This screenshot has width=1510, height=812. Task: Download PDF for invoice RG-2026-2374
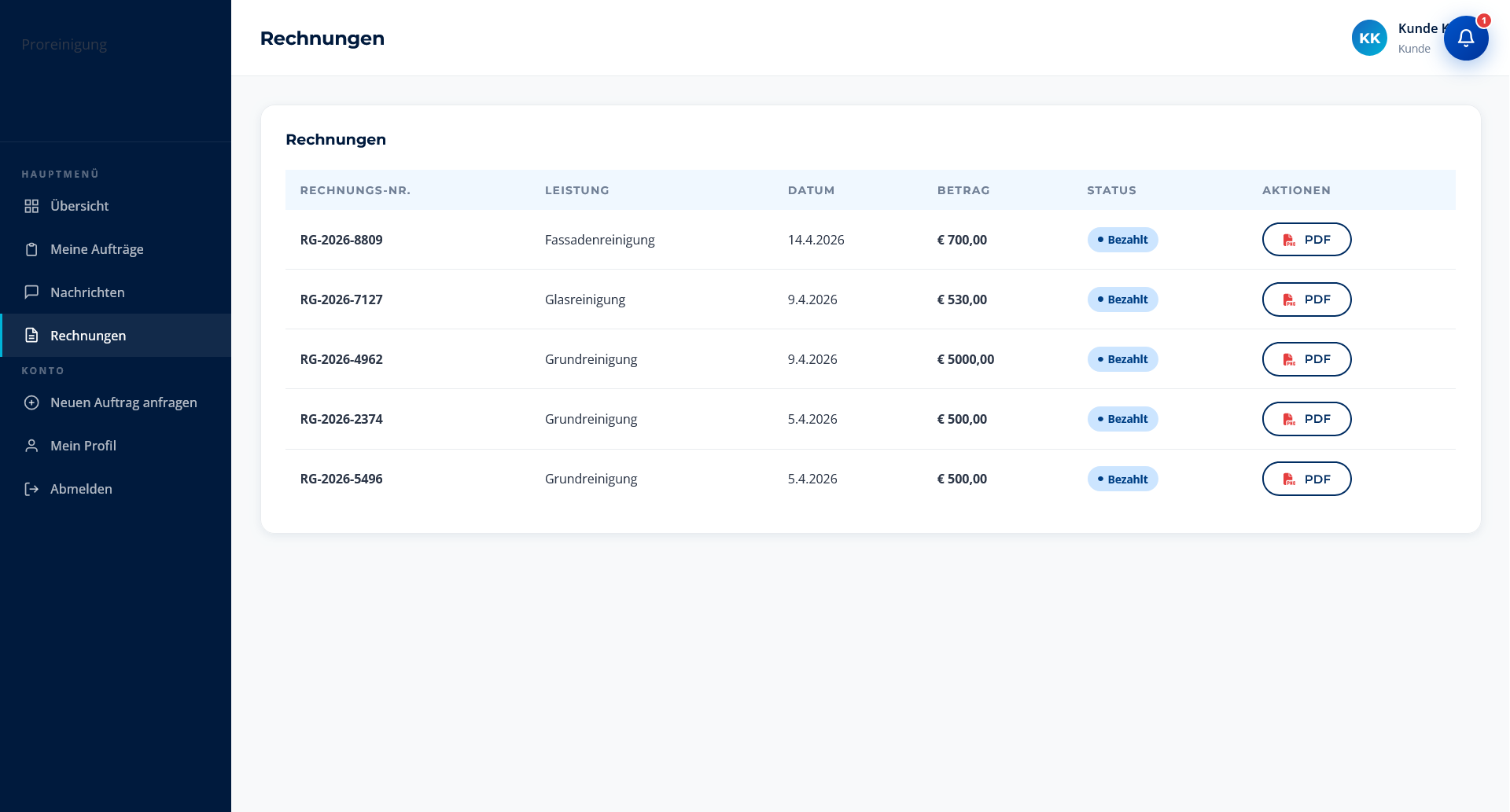(x=1306, y=419)
